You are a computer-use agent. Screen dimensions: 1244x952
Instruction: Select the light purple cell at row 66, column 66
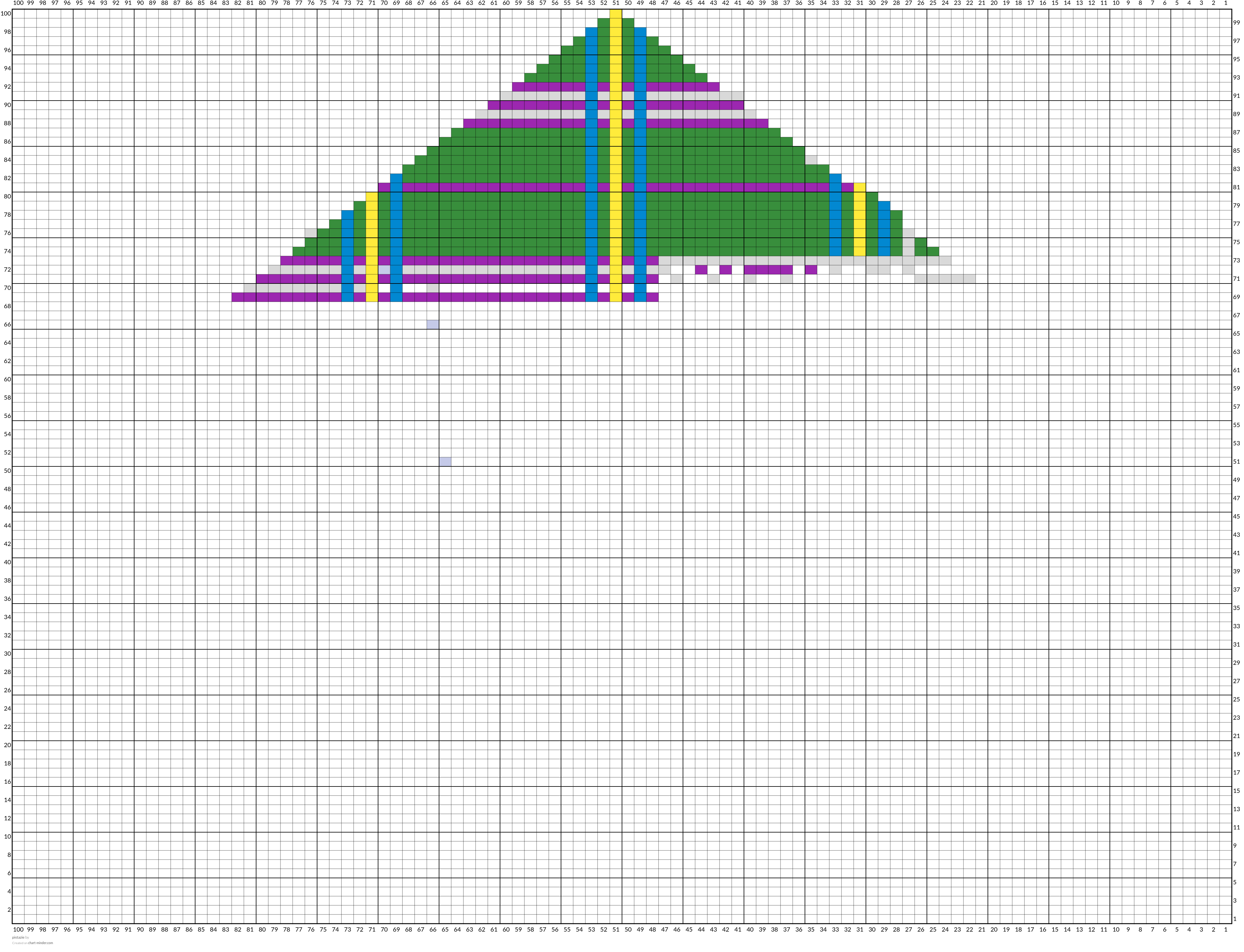(x=433, y=324)
